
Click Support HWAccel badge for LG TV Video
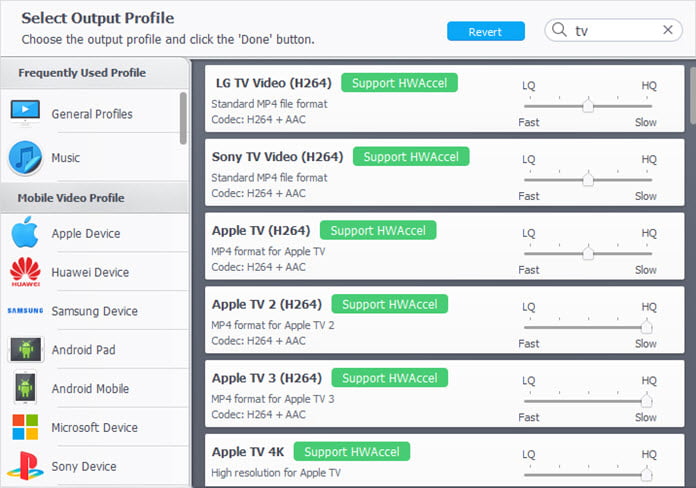[x=399, y=83]
